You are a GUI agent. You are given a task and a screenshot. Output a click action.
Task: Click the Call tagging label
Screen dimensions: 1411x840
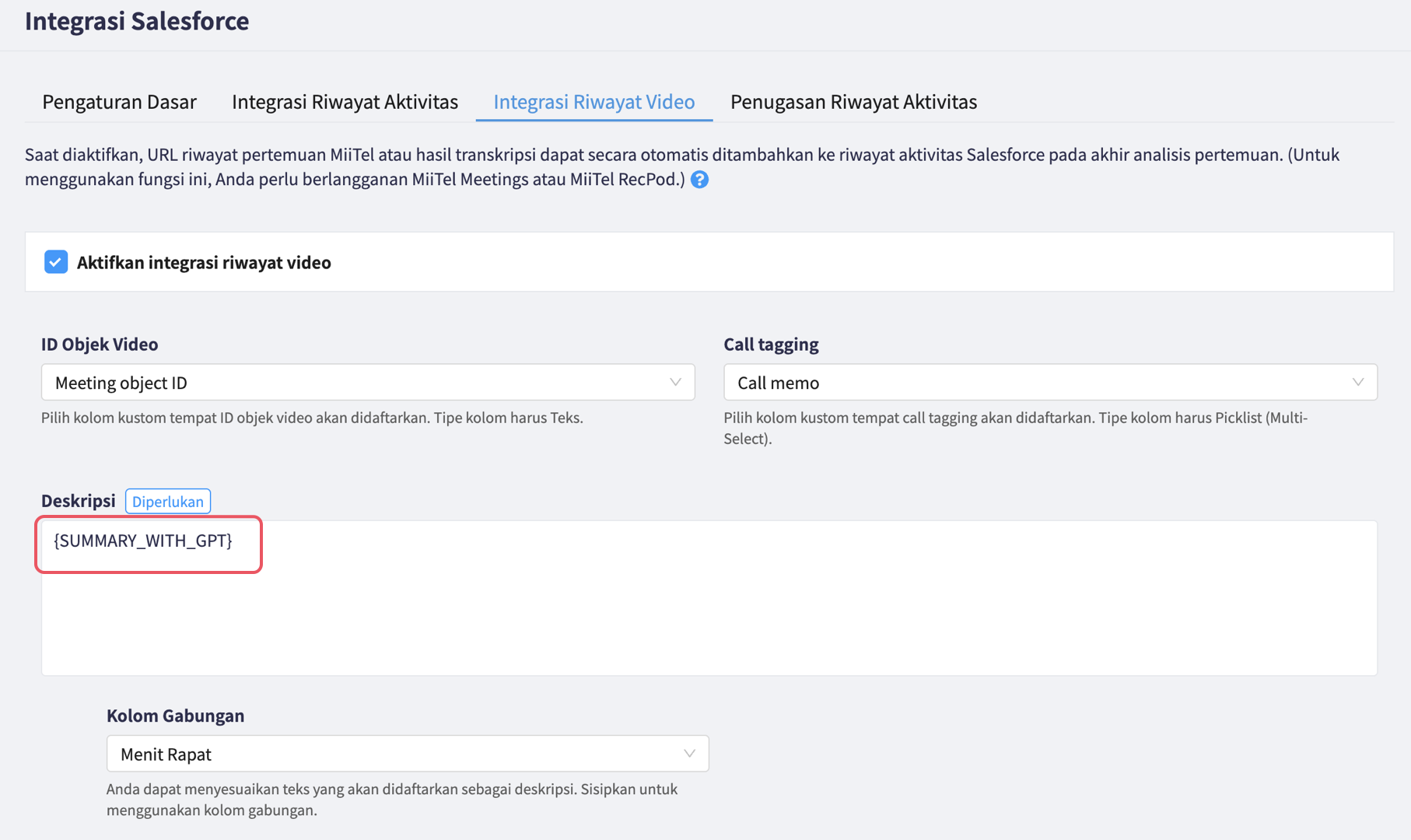pos(771,344)
